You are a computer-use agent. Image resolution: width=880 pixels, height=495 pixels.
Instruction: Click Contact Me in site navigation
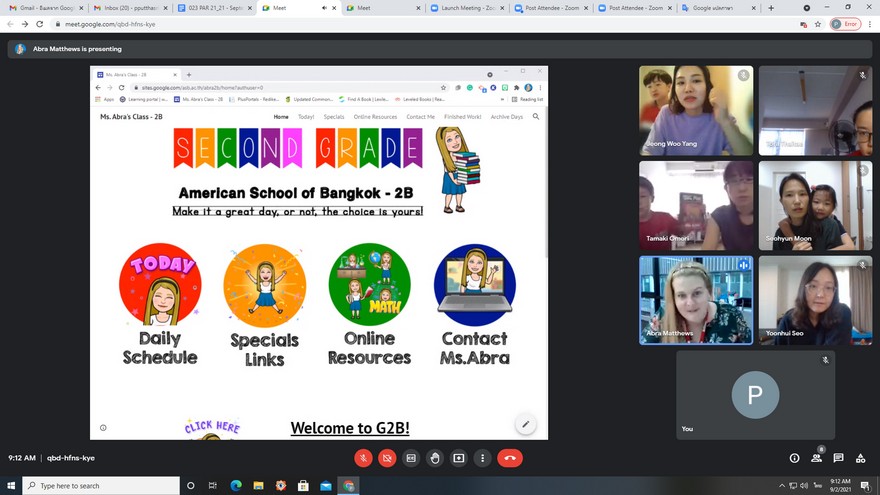[x=420, y=117]
